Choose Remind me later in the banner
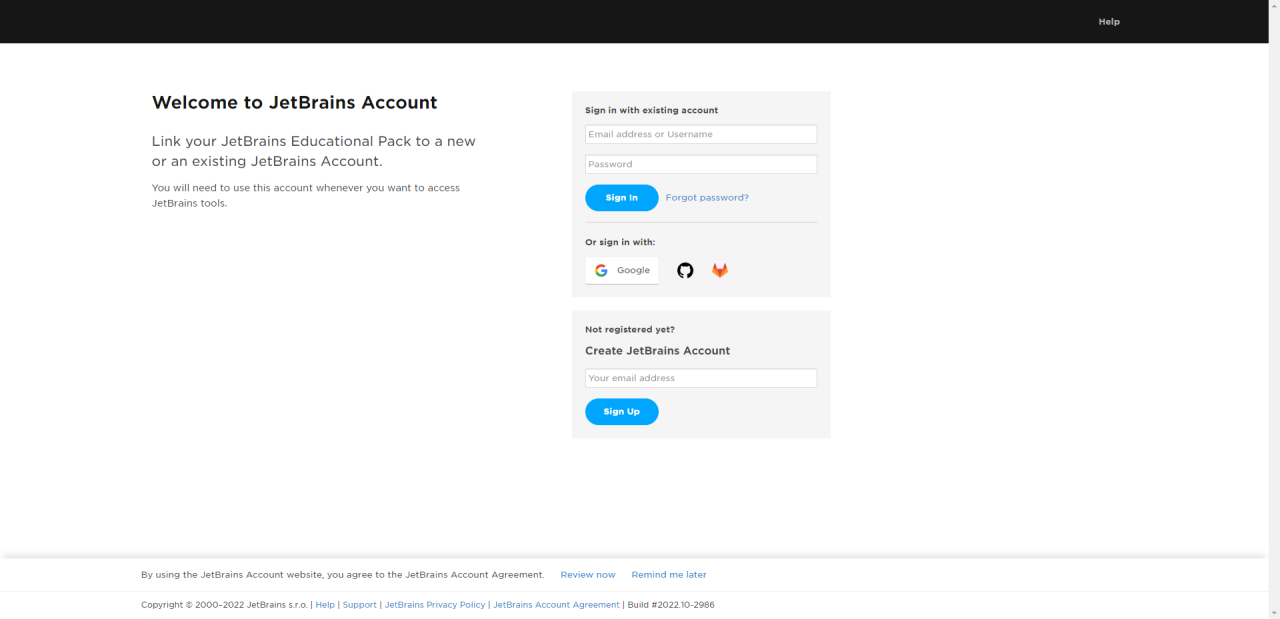The width and height of the screenshot is (1280, 619). pyautogui.click(x=669, y=575)
